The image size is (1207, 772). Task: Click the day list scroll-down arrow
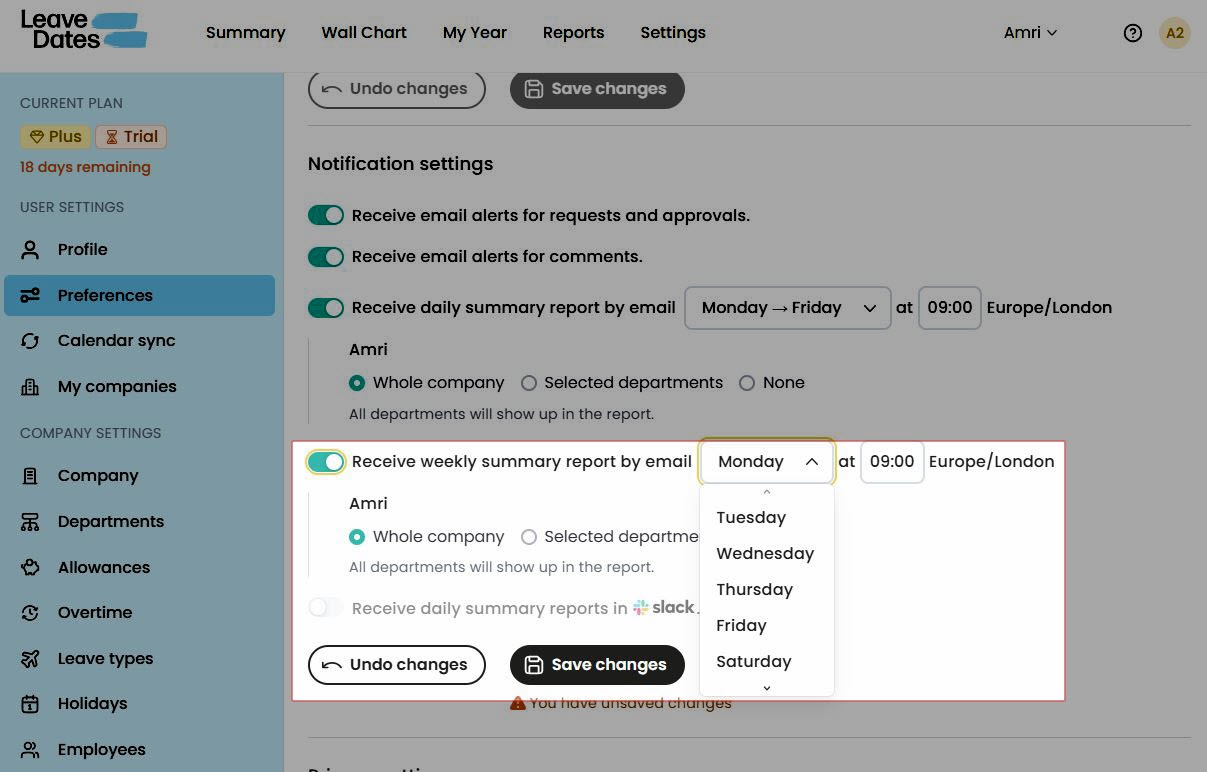click(767, 688)
